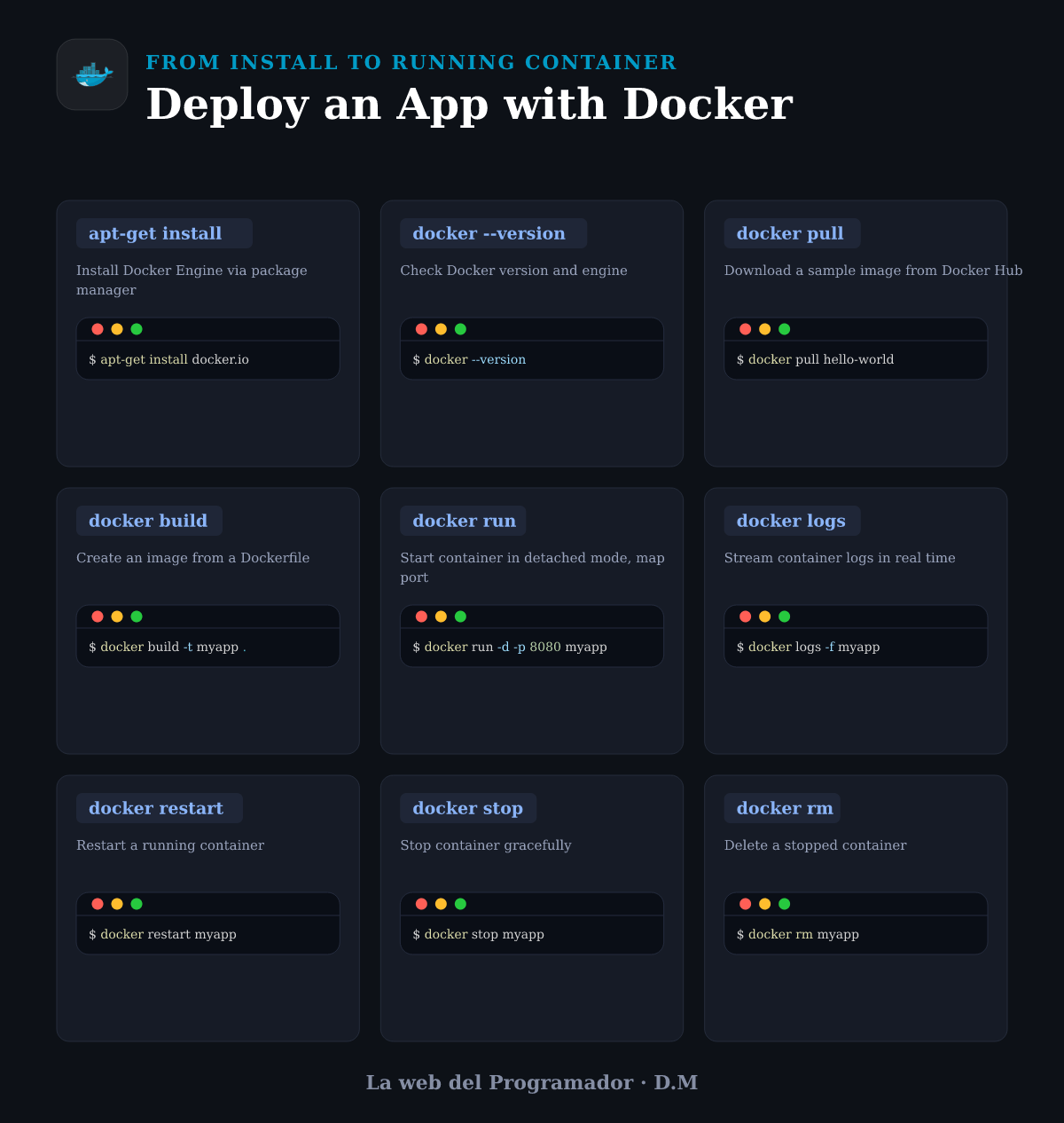The height and width of the screenshot is (1123, 1064).
Task: Click 'Stream container logs in real time' text
Action: tap(840, 558)
